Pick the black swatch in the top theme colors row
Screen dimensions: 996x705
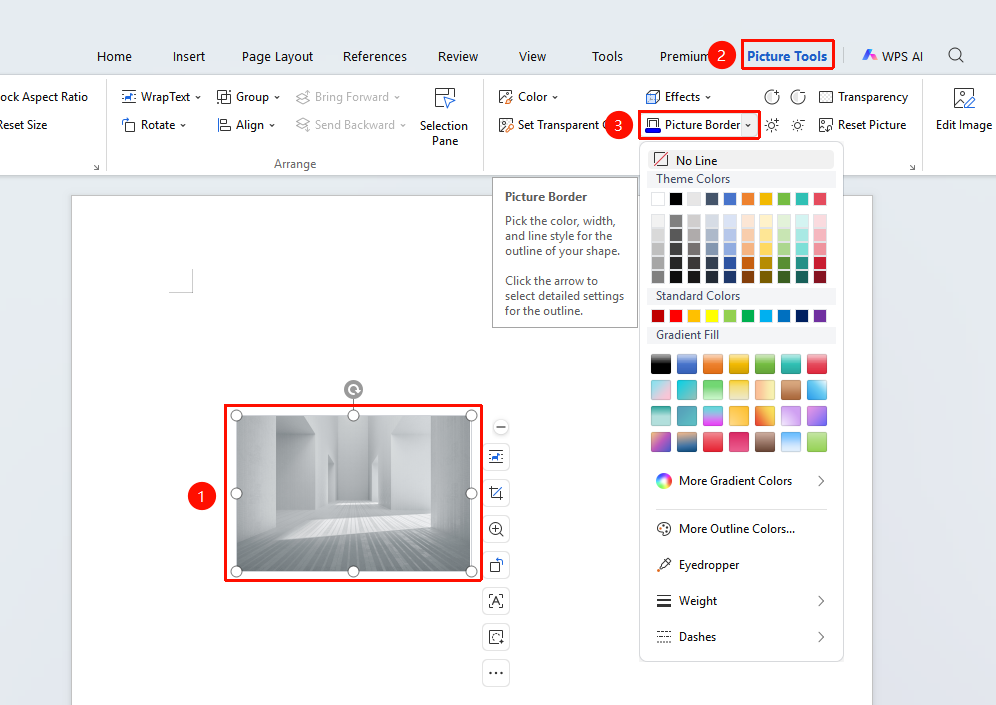676,199
